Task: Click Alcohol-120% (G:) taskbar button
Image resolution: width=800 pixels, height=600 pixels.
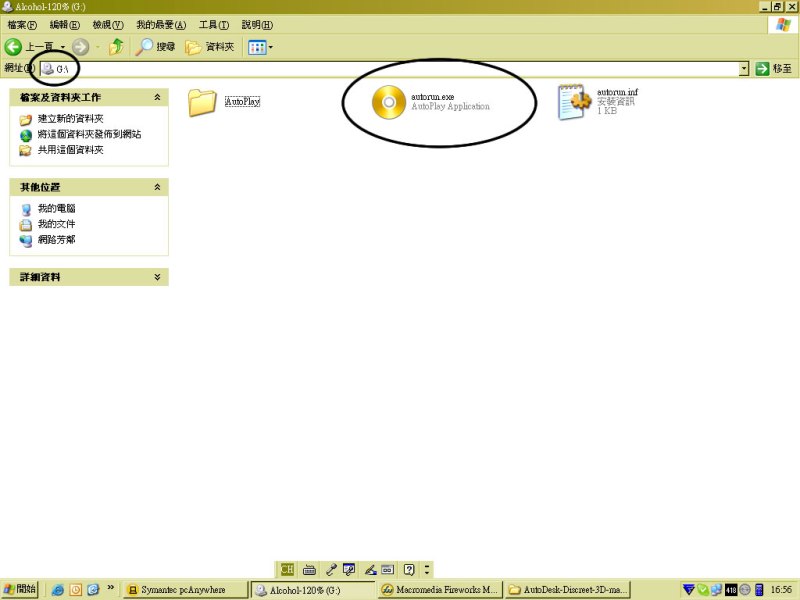Action: (x=313, y=590)
